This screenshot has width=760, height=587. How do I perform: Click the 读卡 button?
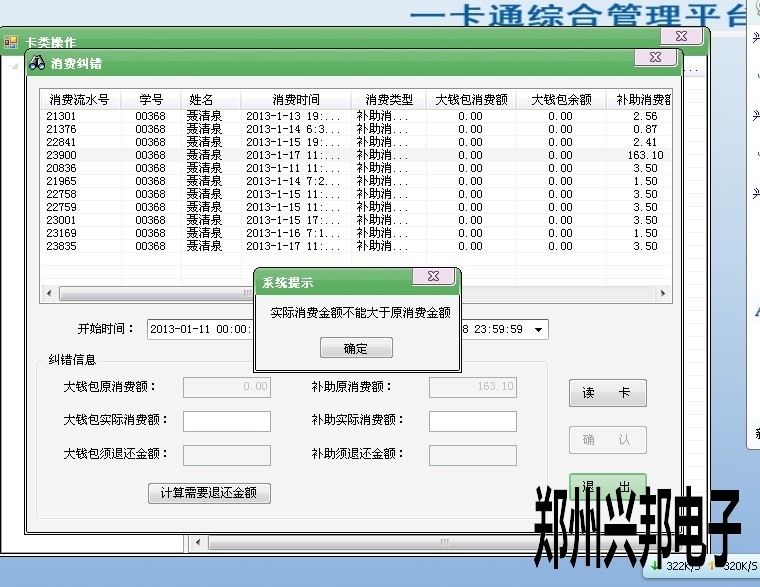click(607, 393)
